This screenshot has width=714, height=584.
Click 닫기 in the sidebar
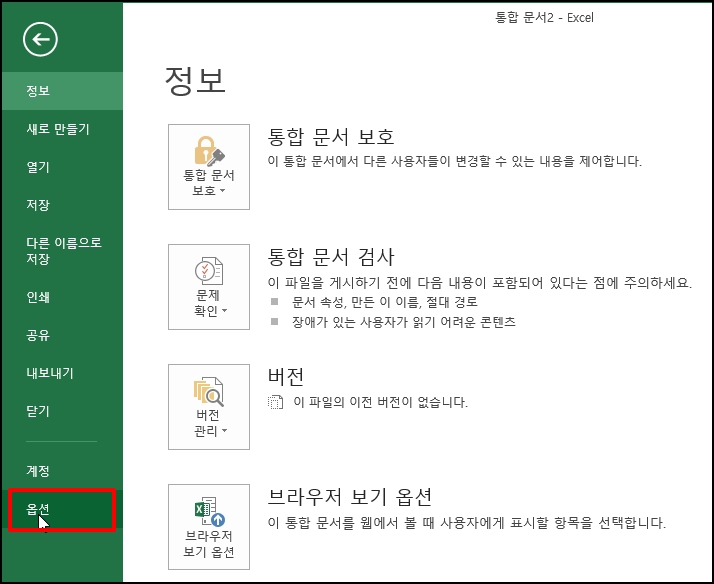click(62, 411)
